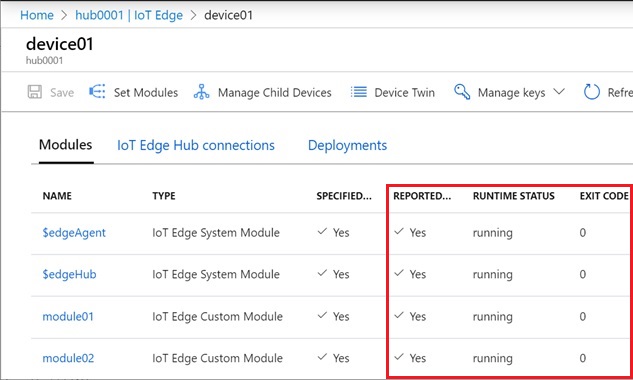Open the $edgeAgent module link

[74, 233]
